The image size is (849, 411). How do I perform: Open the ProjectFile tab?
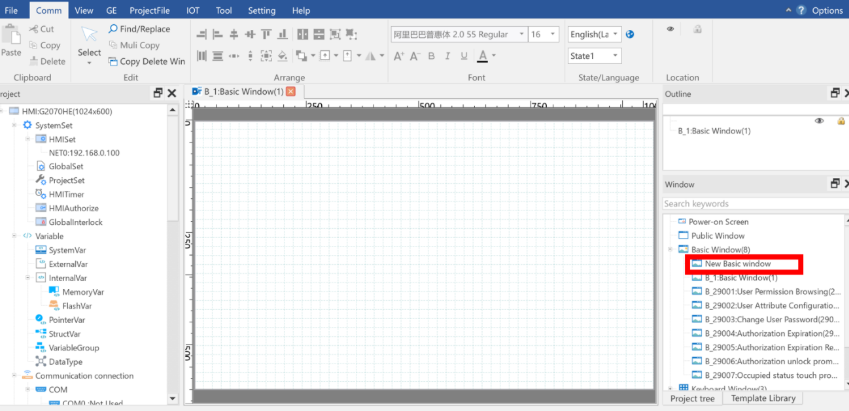tap(150, 10)
